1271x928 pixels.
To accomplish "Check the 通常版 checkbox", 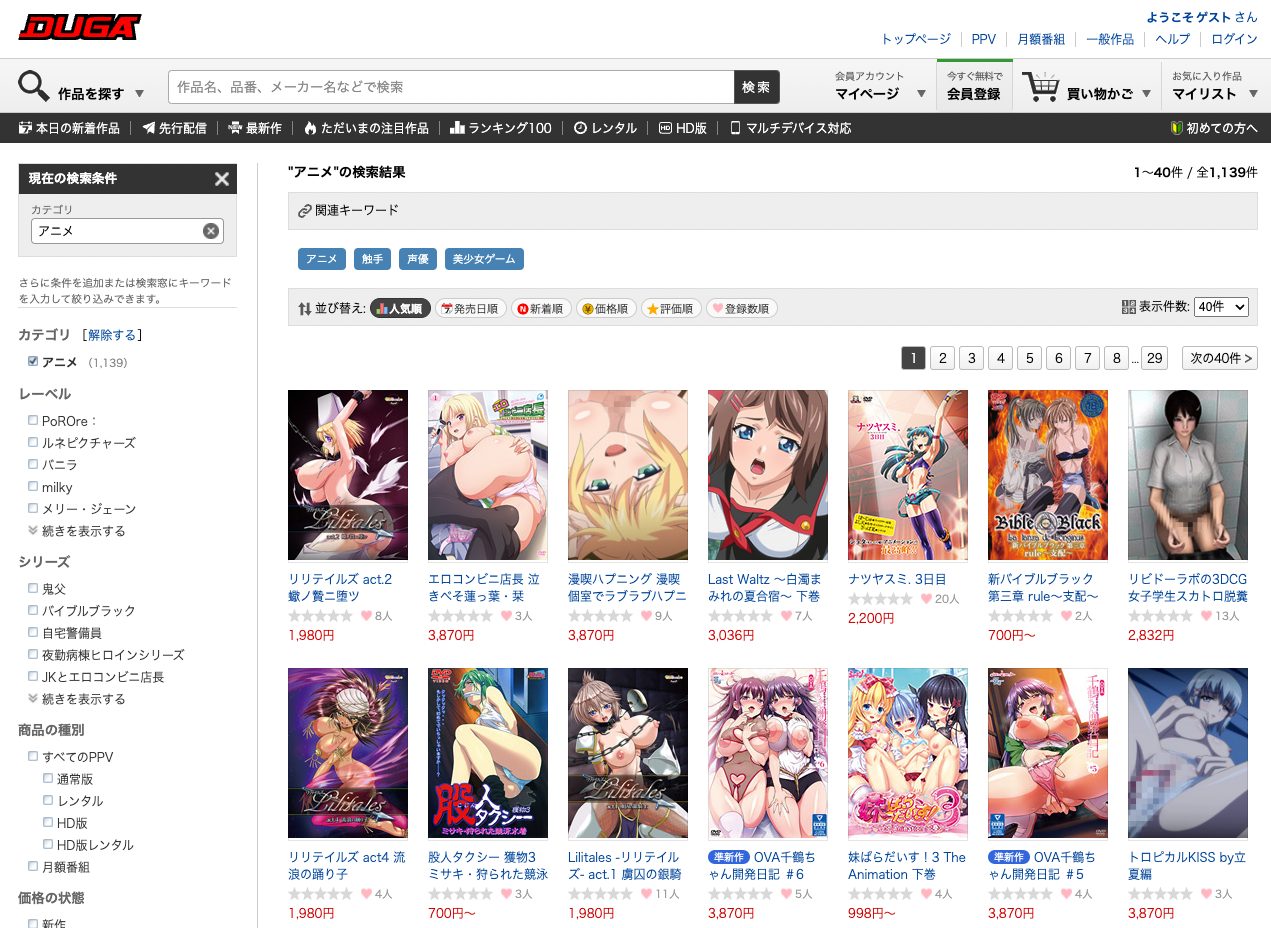I will click(x=48, y=779).
